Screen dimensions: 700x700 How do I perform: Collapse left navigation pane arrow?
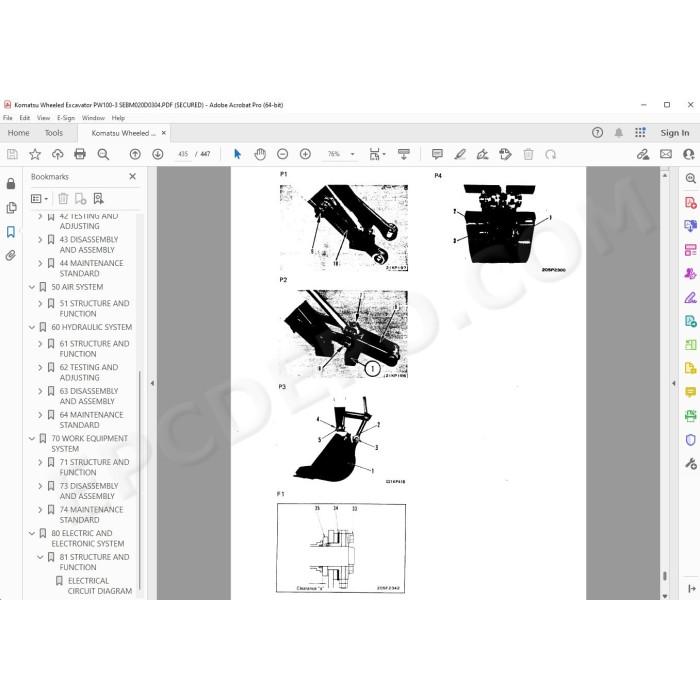tap(152, 383)
